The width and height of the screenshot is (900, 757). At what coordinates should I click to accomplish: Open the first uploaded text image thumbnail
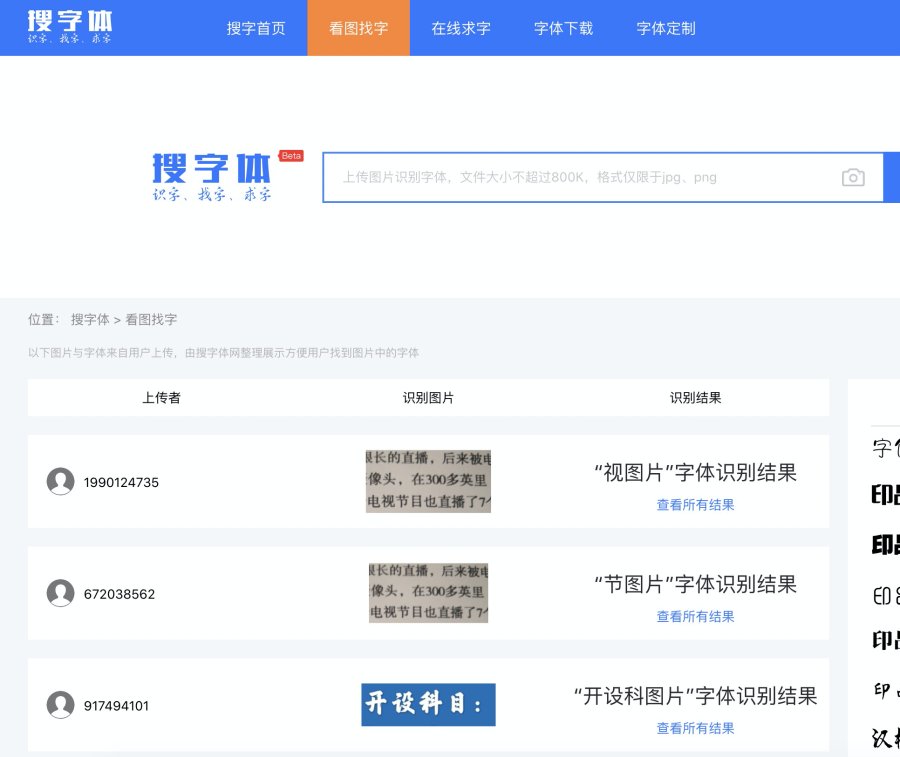[428, 481]
